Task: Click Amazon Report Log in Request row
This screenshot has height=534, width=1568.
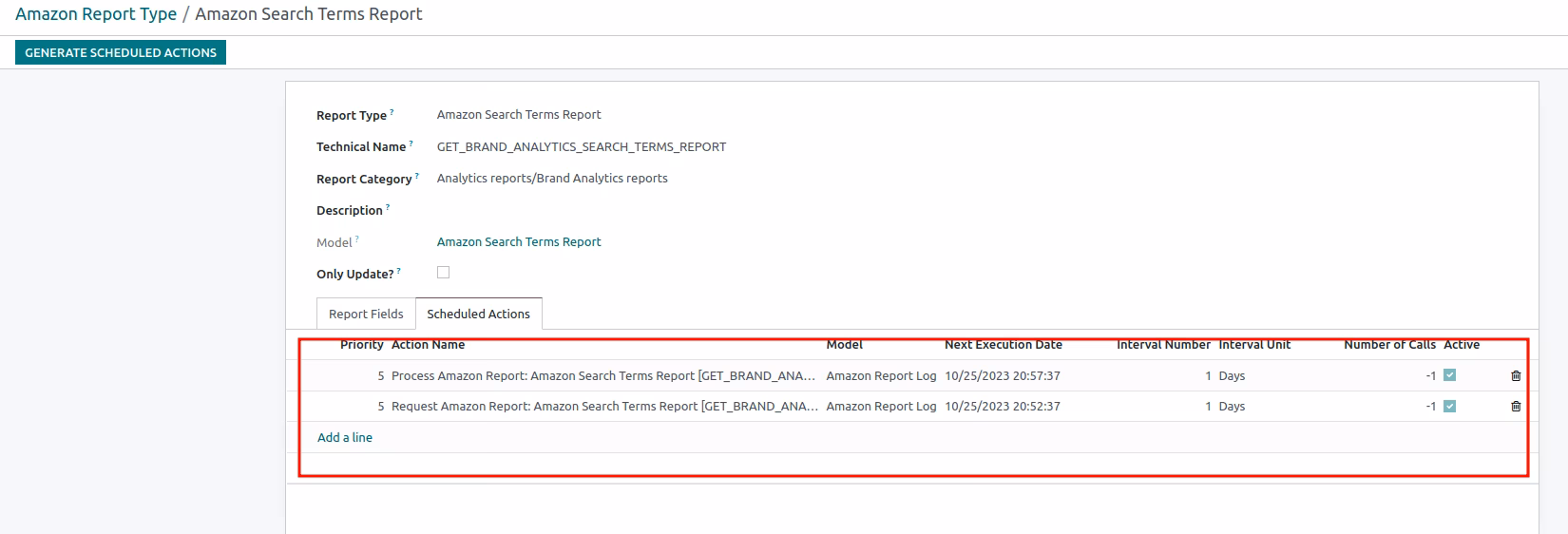Action: coord(881,407)
